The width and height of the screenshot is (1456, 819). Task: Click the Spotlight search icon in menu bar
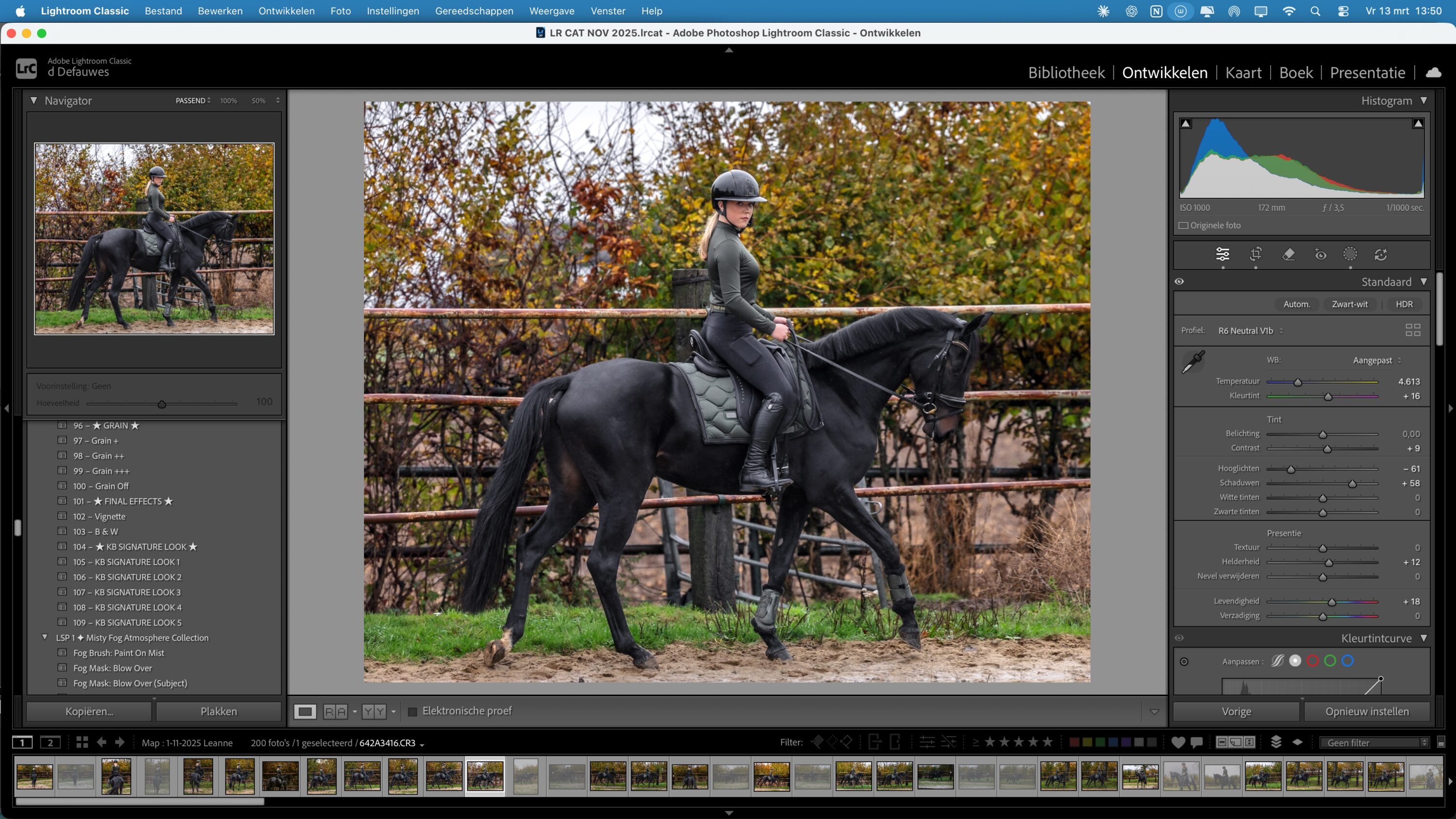point(1316,11)
